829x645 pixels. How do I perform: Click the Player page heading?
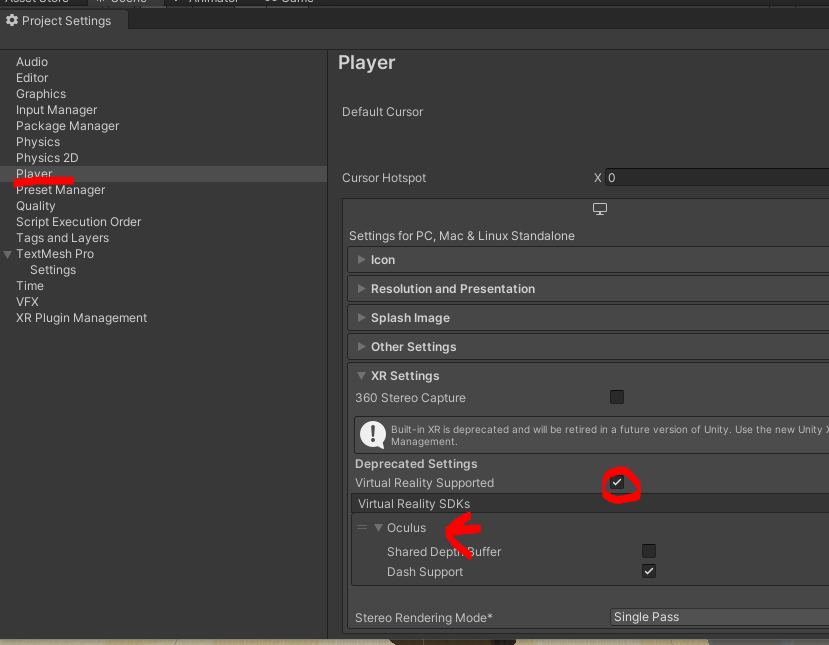point(366,62)
